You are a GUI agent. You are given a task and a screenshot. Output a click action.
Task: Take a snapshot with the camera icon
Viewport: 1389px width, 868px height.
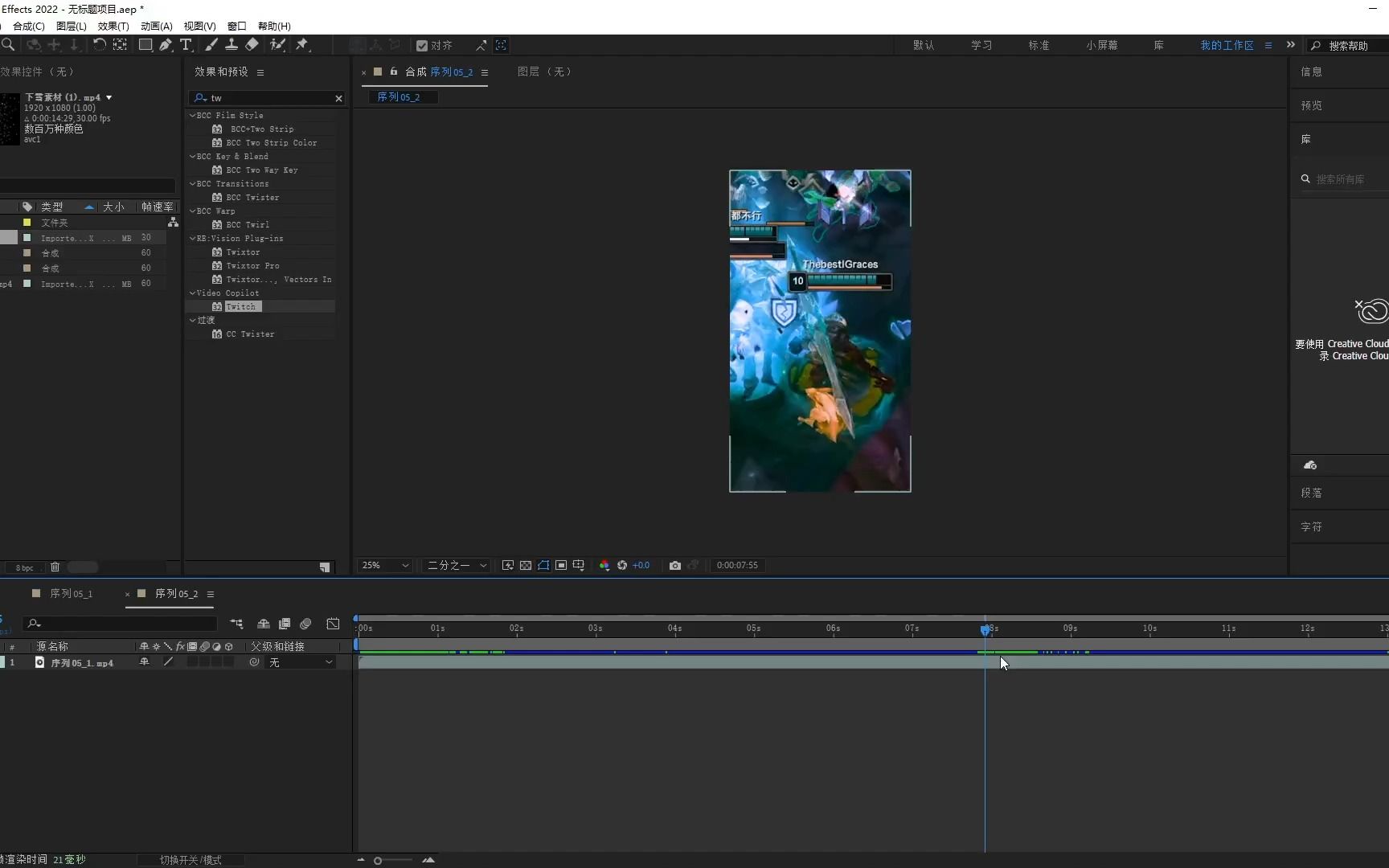(x=675, y=566)
